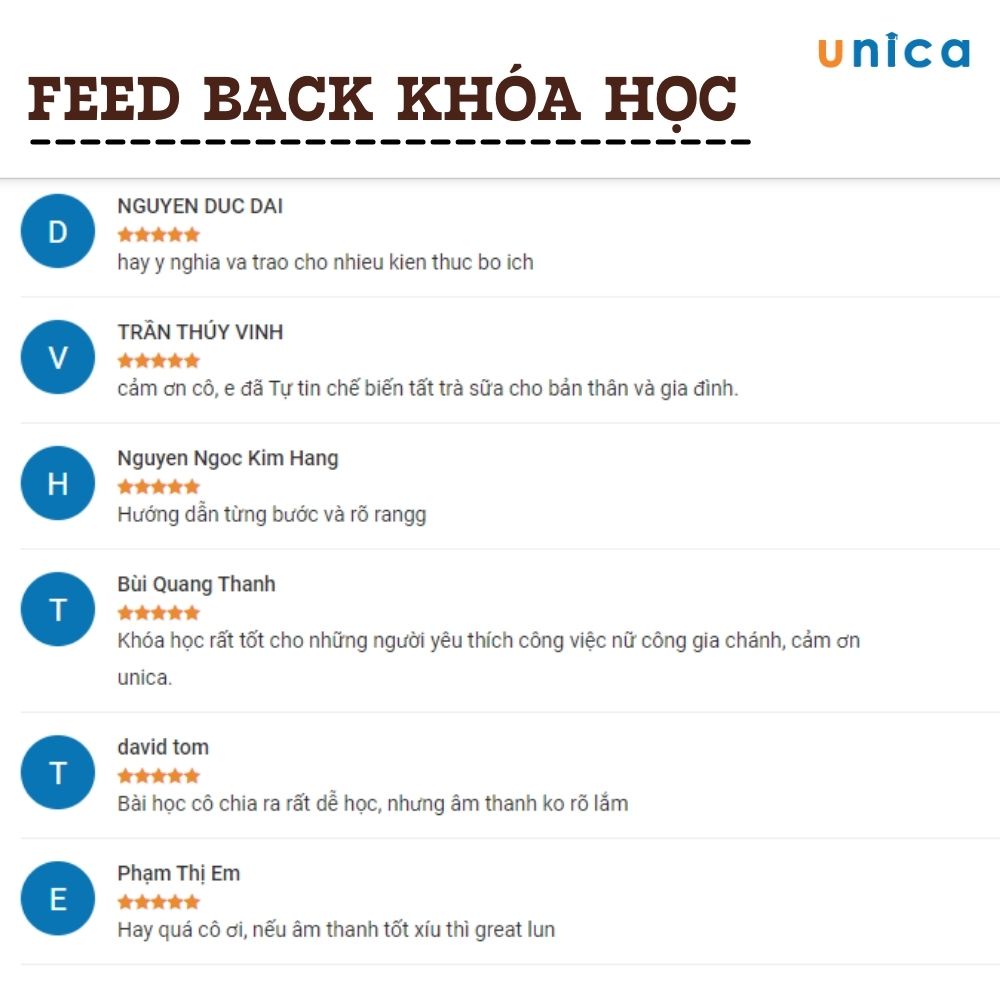Click the blue E avatar circle
This screenshot has height=1000, width=1000.
click(58, 898)
